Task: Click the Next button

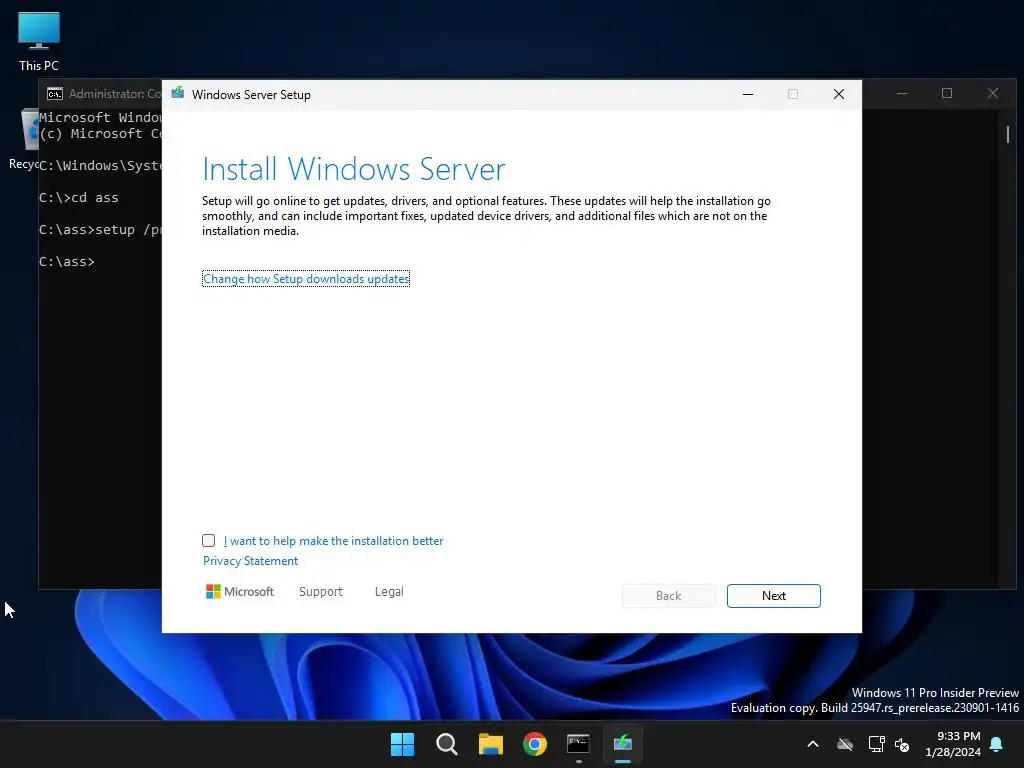Action: (774, 596)
